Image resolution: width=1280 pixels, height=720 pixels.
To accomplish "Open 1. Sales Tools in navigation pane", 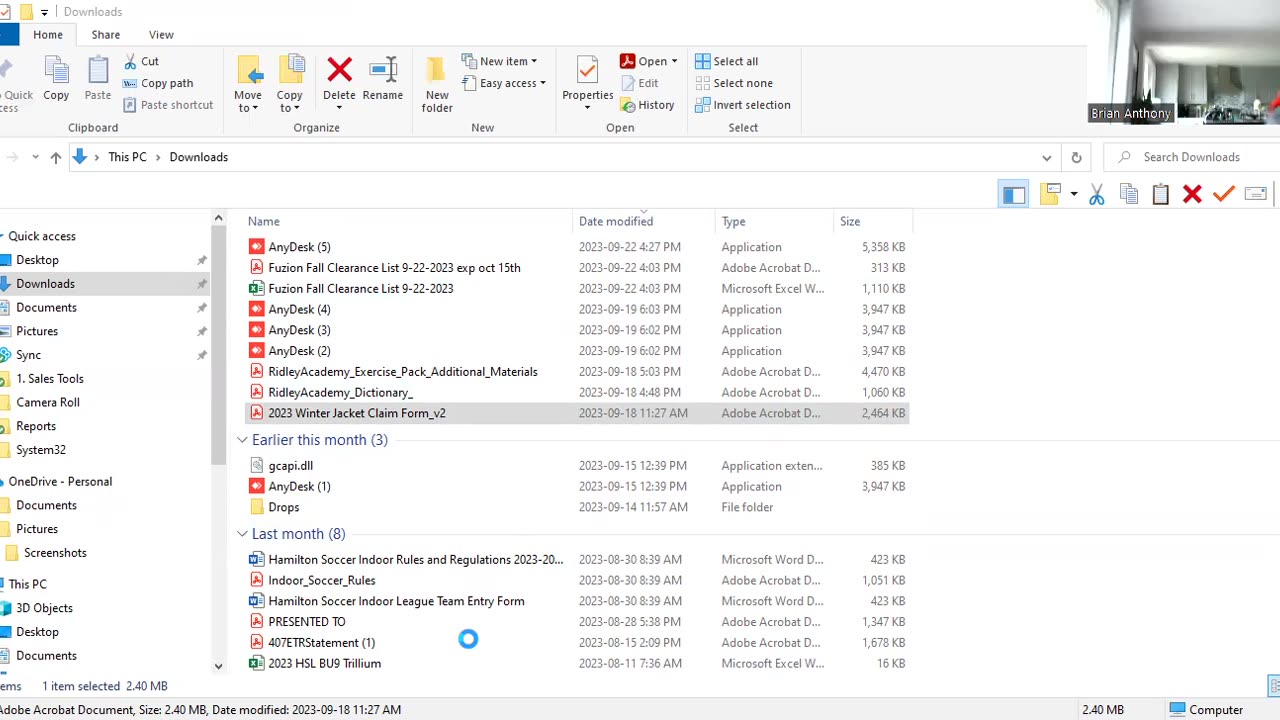I will click(x=50, y=379).
